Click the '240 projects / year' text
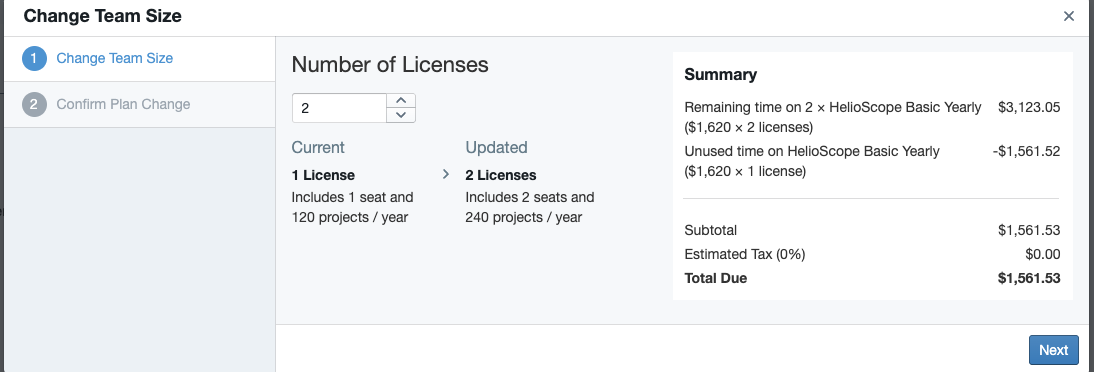Screen dimensions: 1094x372 coord(523,218)
